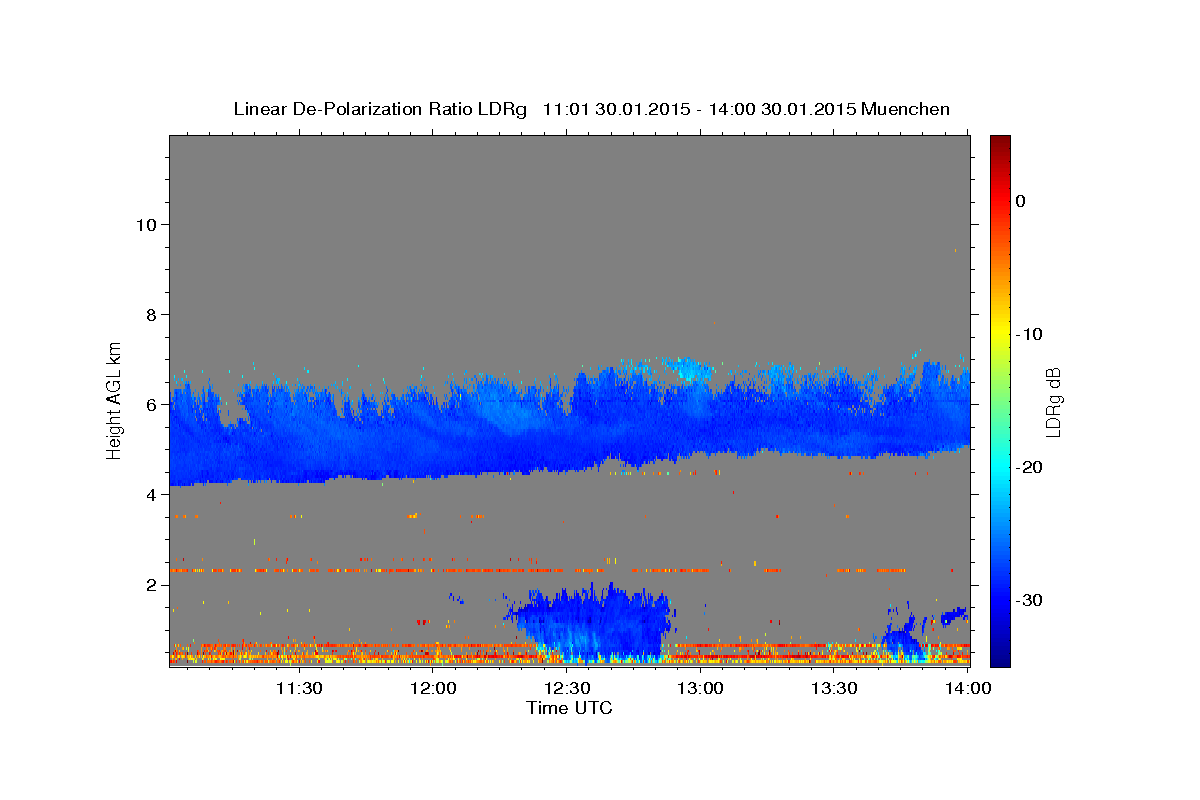Click the '14:00' time tick label
1200x800 pixels.
click(968, 688)
